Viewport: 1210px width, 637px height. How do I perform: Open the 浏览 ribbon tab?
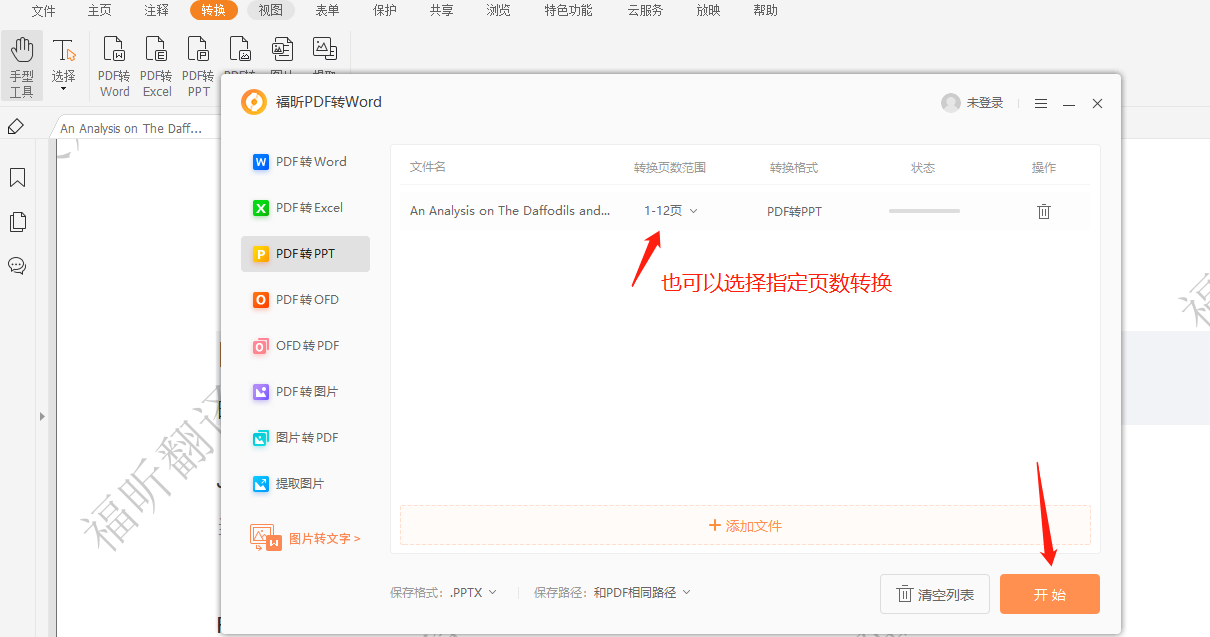click(498, 10)
